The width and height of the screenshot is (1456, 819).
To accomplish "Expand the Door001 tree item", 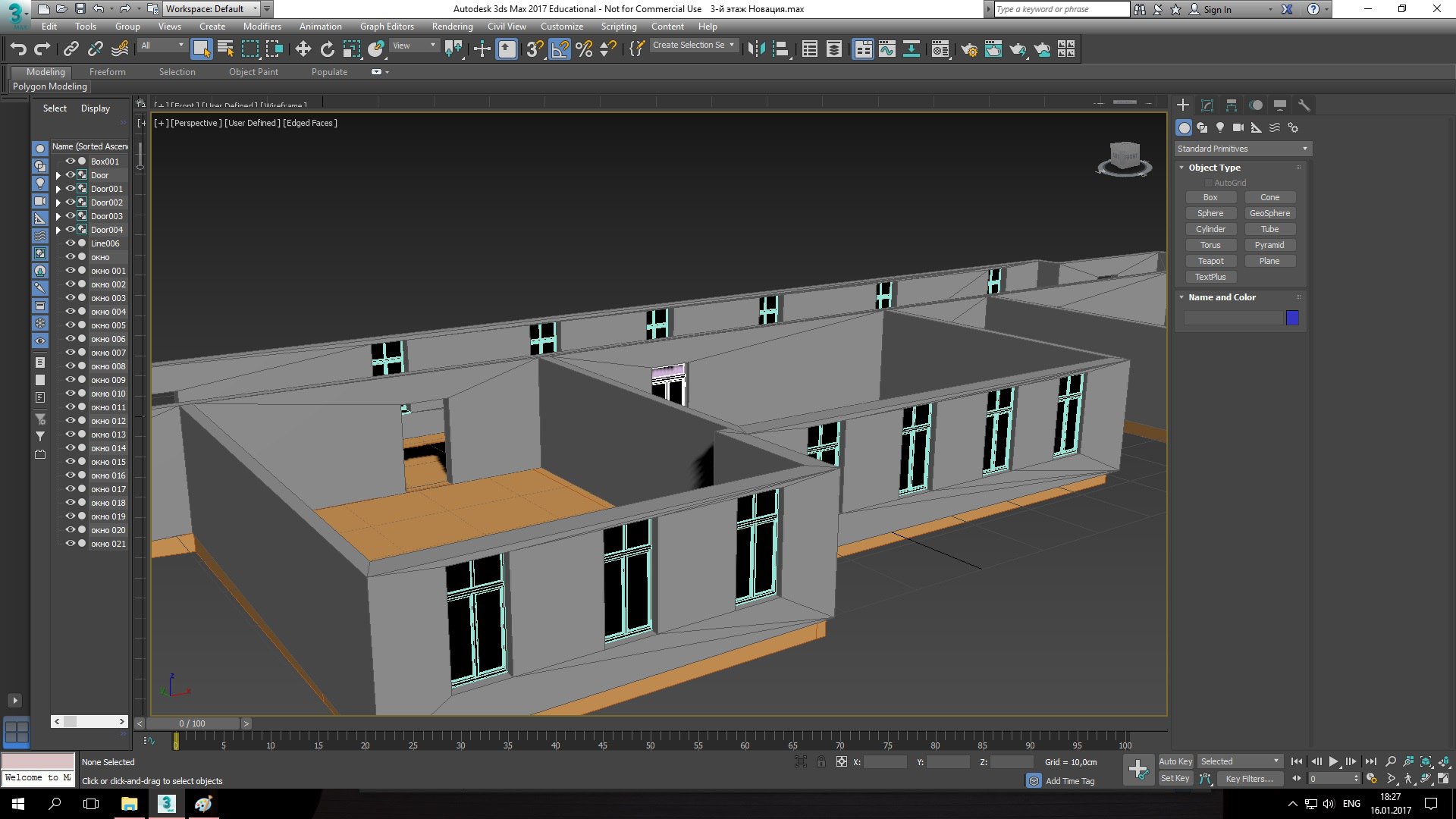I will (x=58, y=189).
